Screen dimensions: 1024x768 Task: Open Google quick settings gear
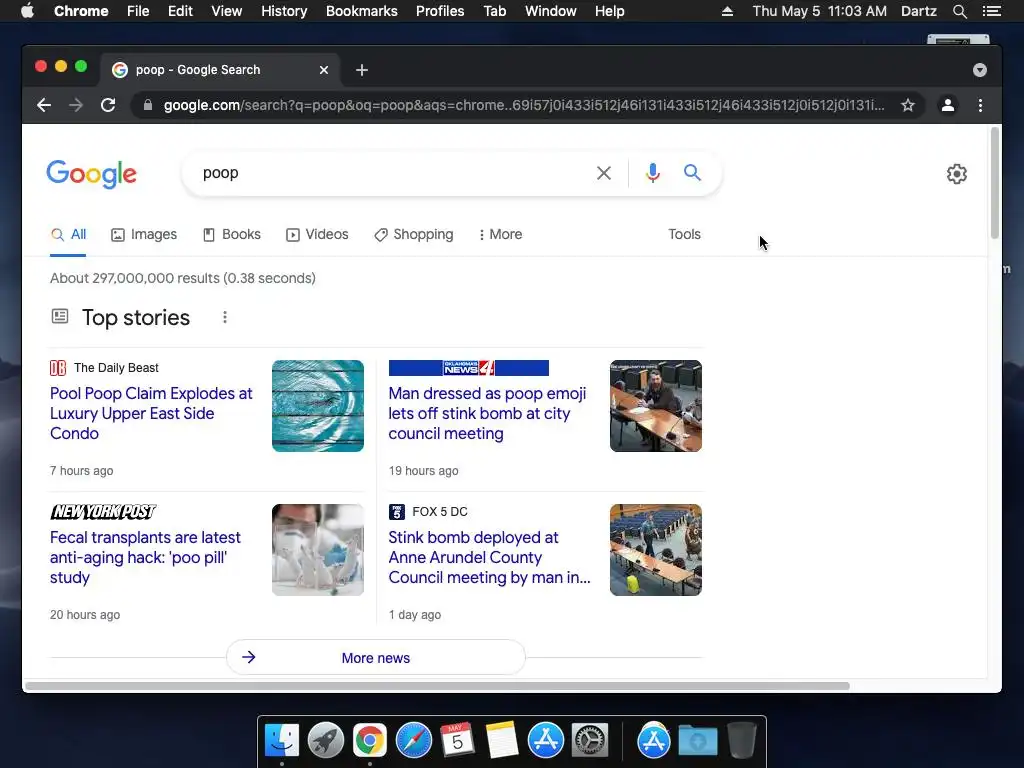coord(957,174)
